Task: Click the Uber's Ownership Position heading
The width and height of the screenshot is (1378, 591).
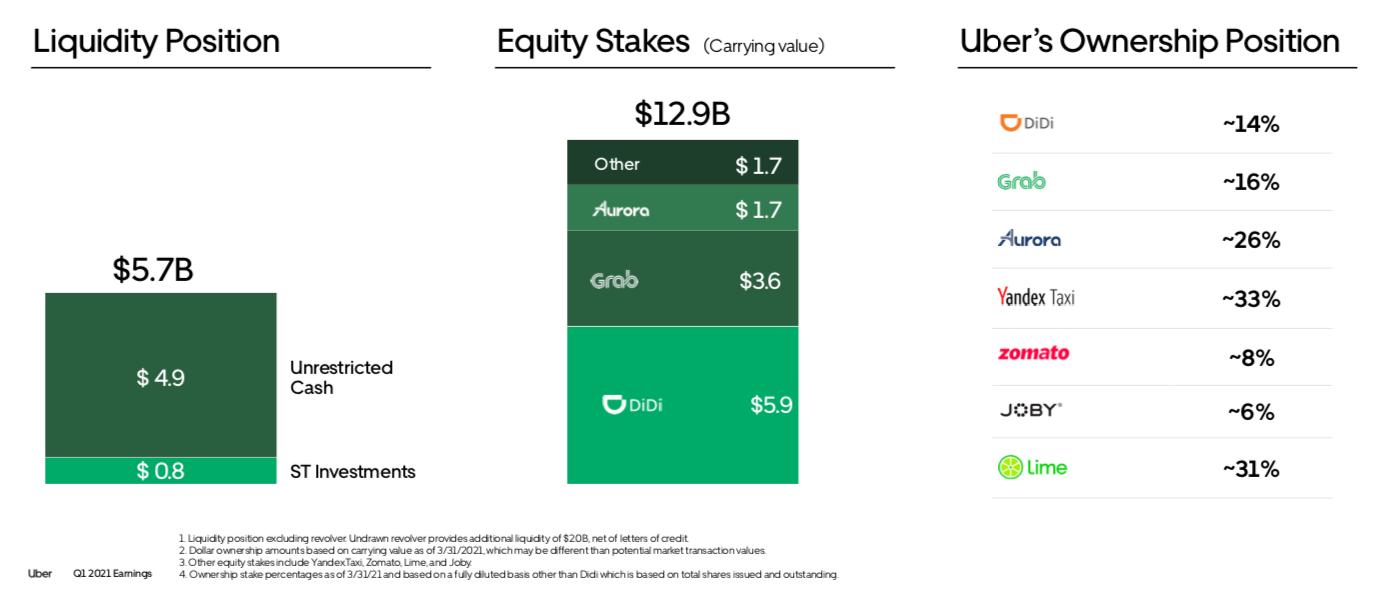Action: (1149, 41)
